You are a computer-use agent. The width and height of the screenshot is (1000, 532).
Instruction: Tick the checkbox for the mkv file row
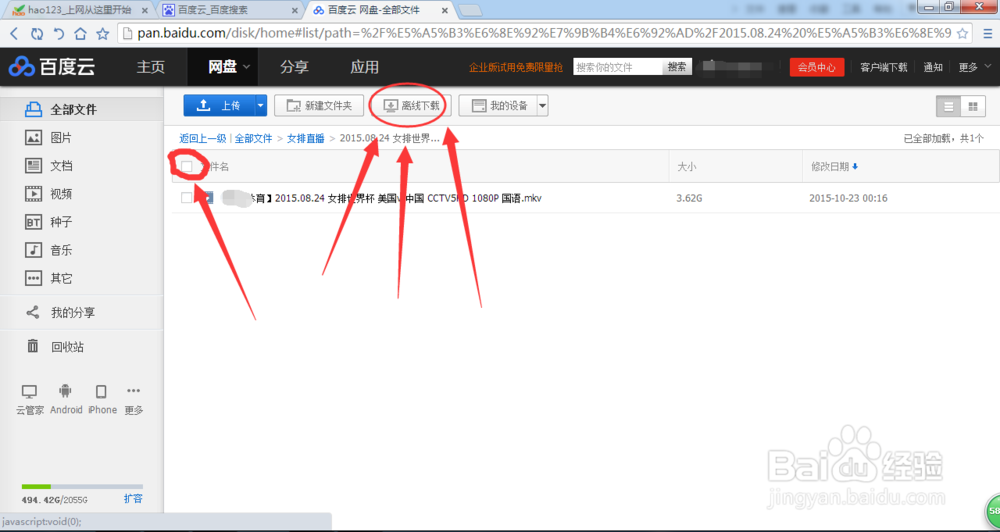click(x=186, y=198)
